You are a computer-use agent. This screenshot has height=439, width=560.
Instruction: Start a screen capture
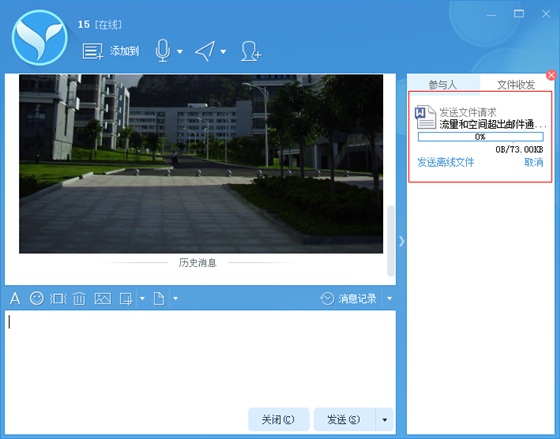pyautogui.click(x=126, y=299)
